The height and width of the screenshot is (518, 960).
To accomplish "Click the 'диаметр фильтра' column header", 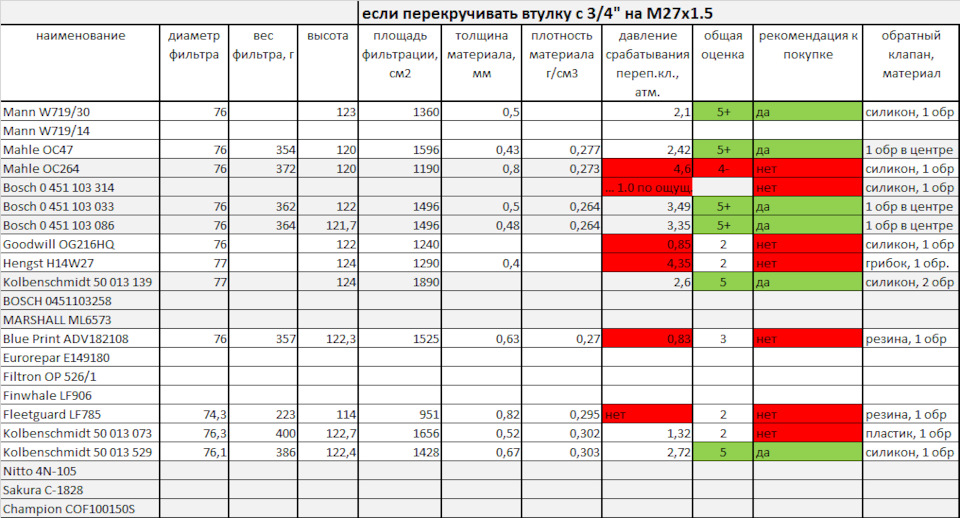I will [194, 63].
